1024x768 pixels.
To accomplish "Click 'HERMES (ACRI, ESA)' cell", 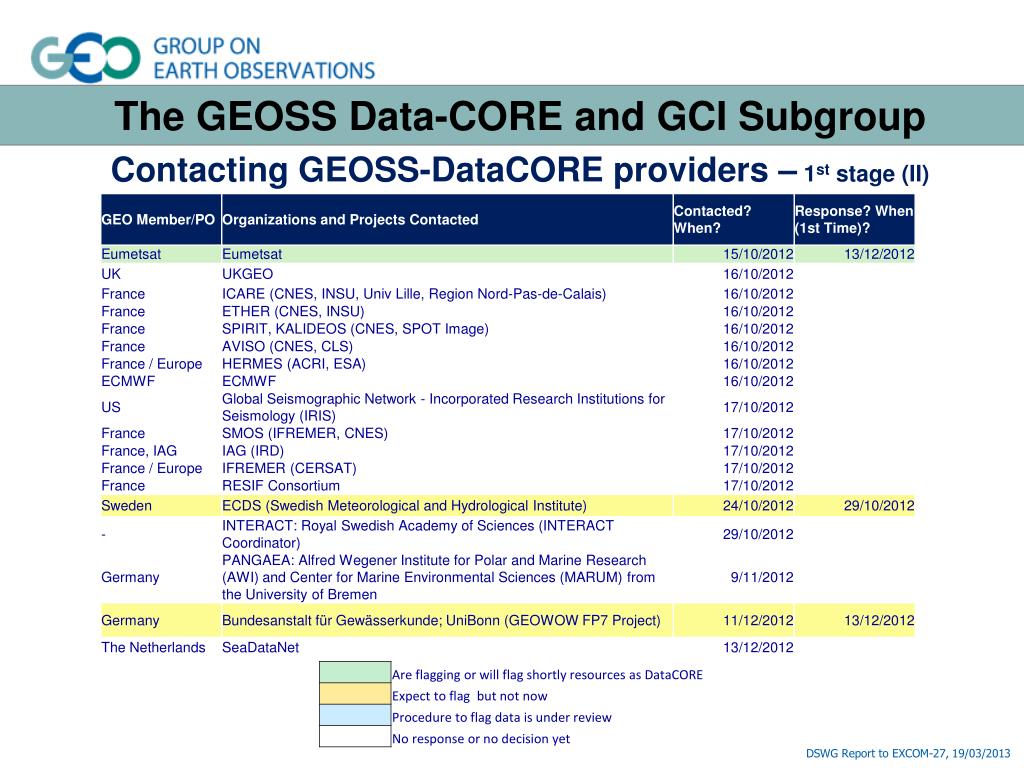I will tap(294, 364).
